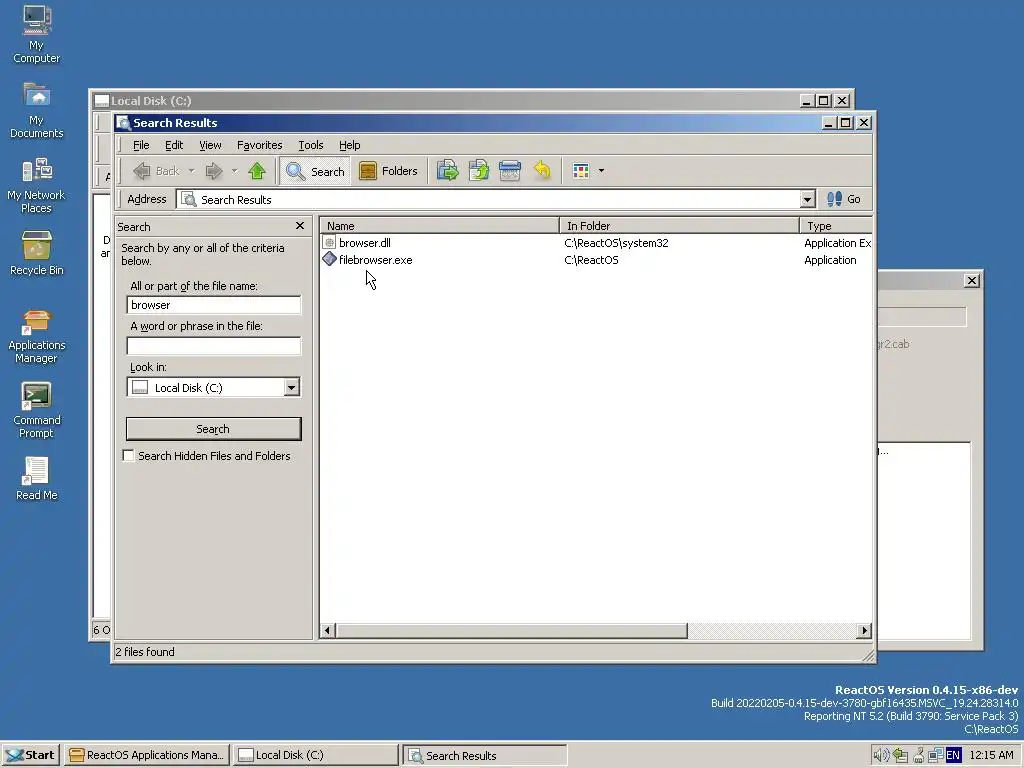The height and width of the screenshot is (768, 1024).
Task: Click the 12:15 AM tray clock
Action: [x=991, y=756]
